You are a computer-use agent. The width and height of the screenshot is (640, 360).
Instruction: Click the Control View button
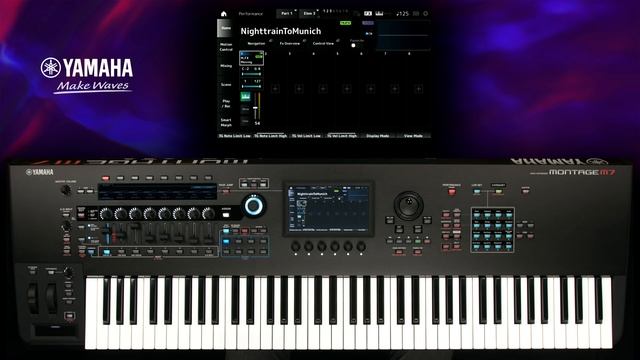pyautogui.click(x=323, y=43)
